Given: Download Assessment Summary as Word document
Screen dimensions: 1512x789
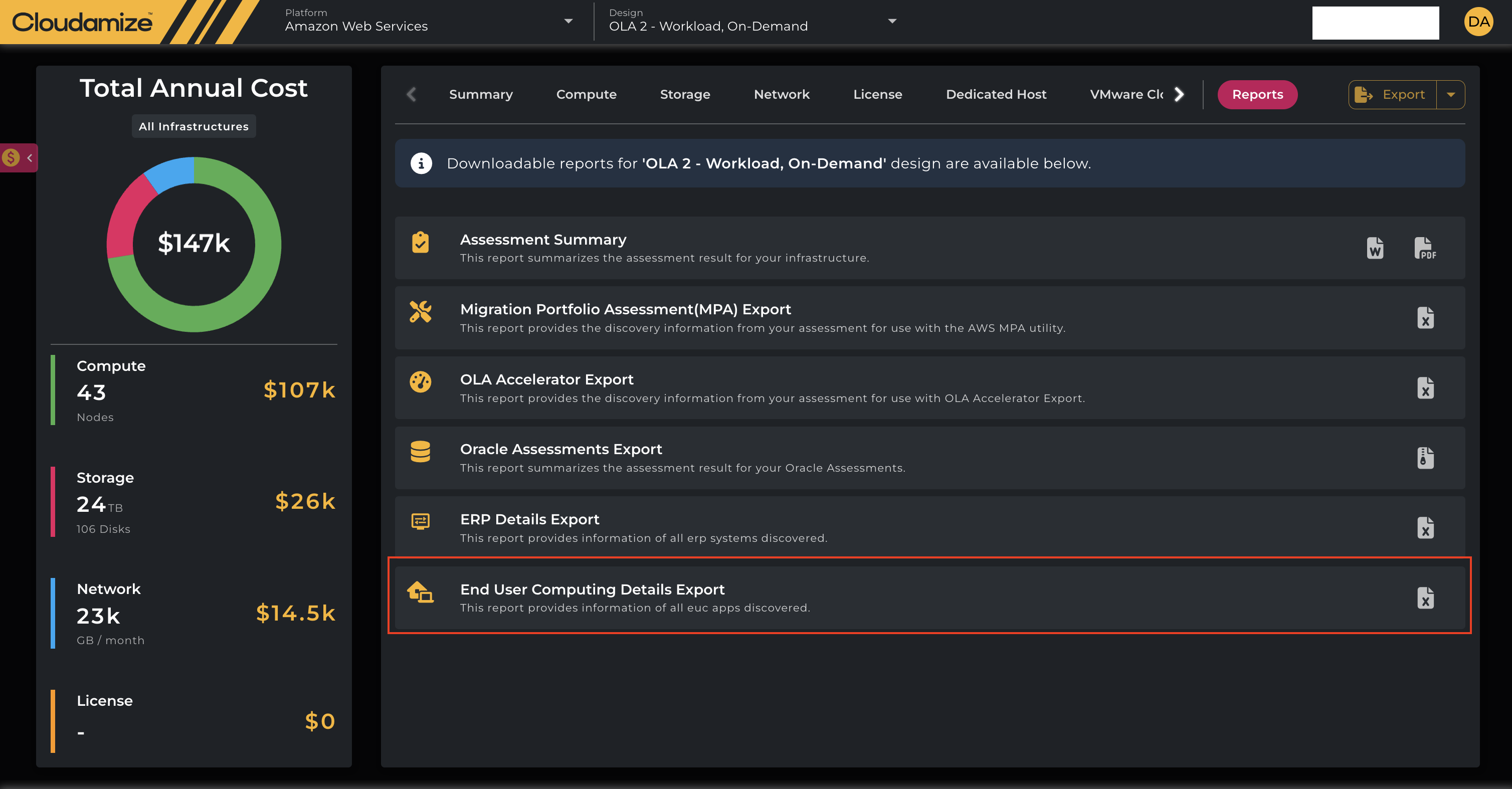Looking at the screenshot, I should coord(1375,248).
